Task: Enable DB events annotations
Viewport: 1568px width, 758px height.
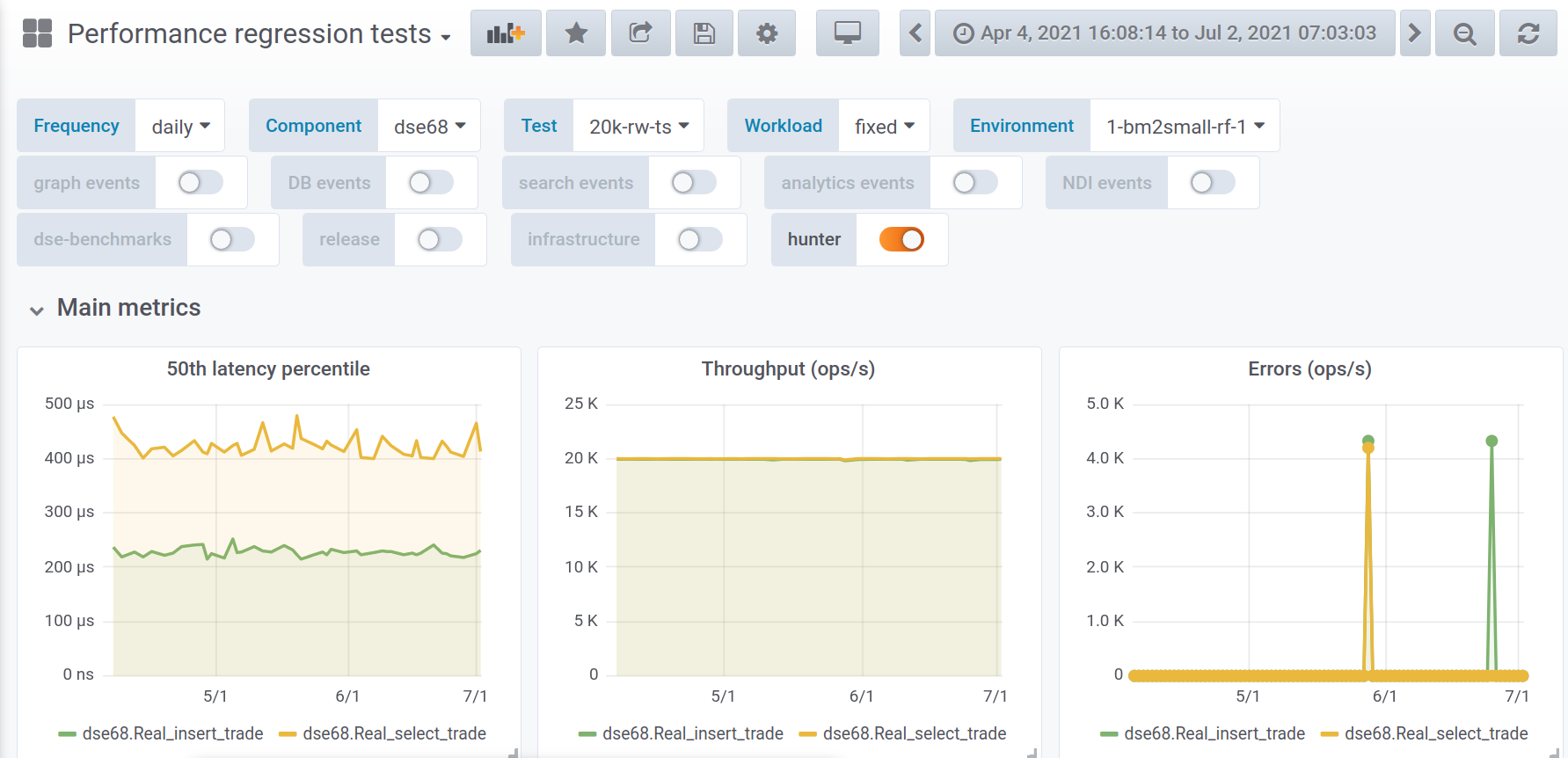Action: tap(431, 182)
